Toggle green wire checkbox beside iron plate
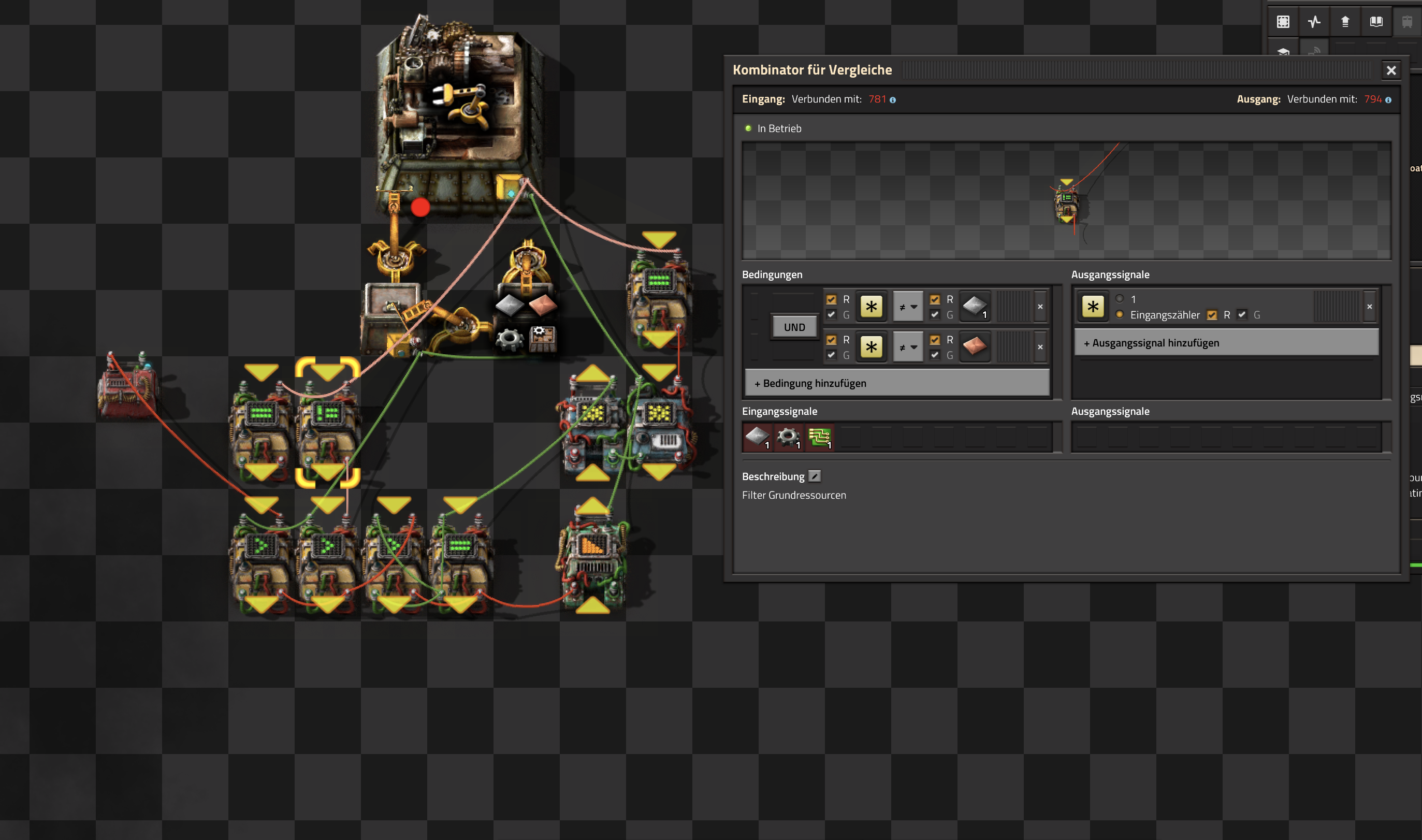Viewport: 1422px width, 840px height. pos(935,315)
